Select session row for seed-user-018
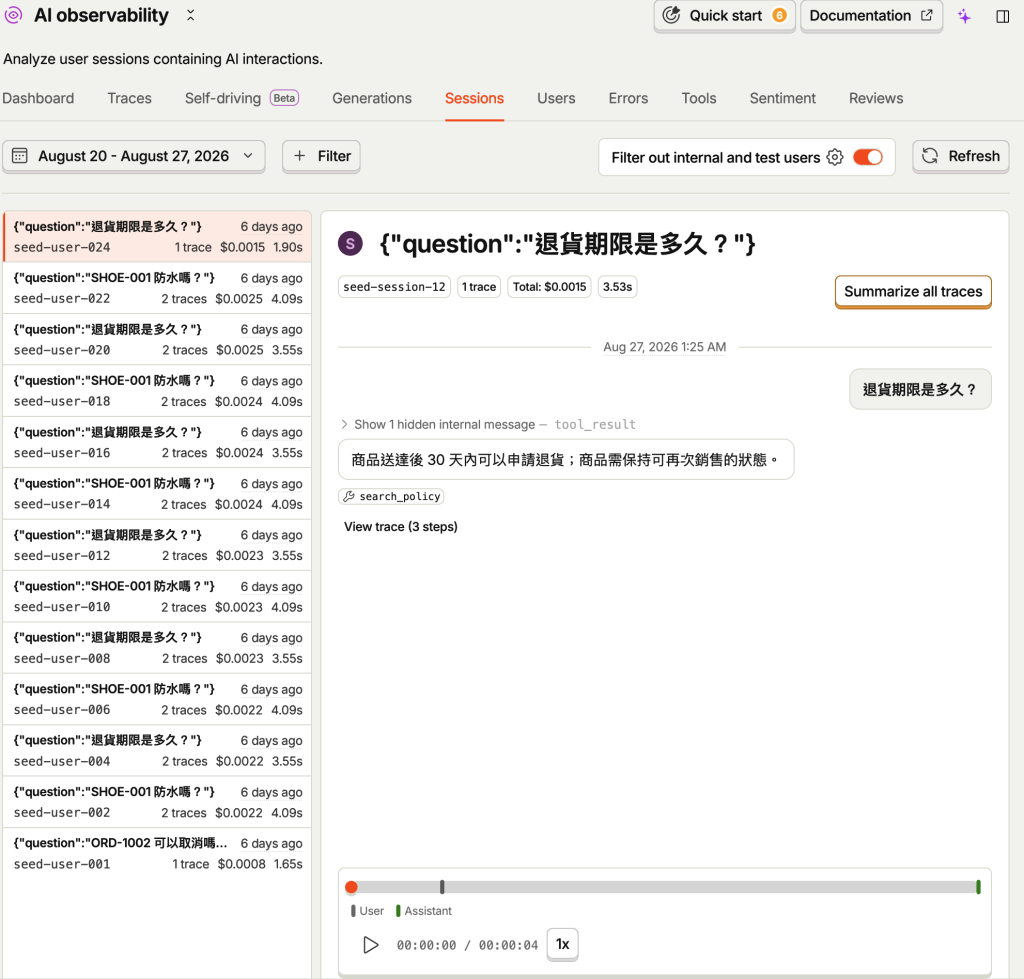 click(x=157, y=391)
